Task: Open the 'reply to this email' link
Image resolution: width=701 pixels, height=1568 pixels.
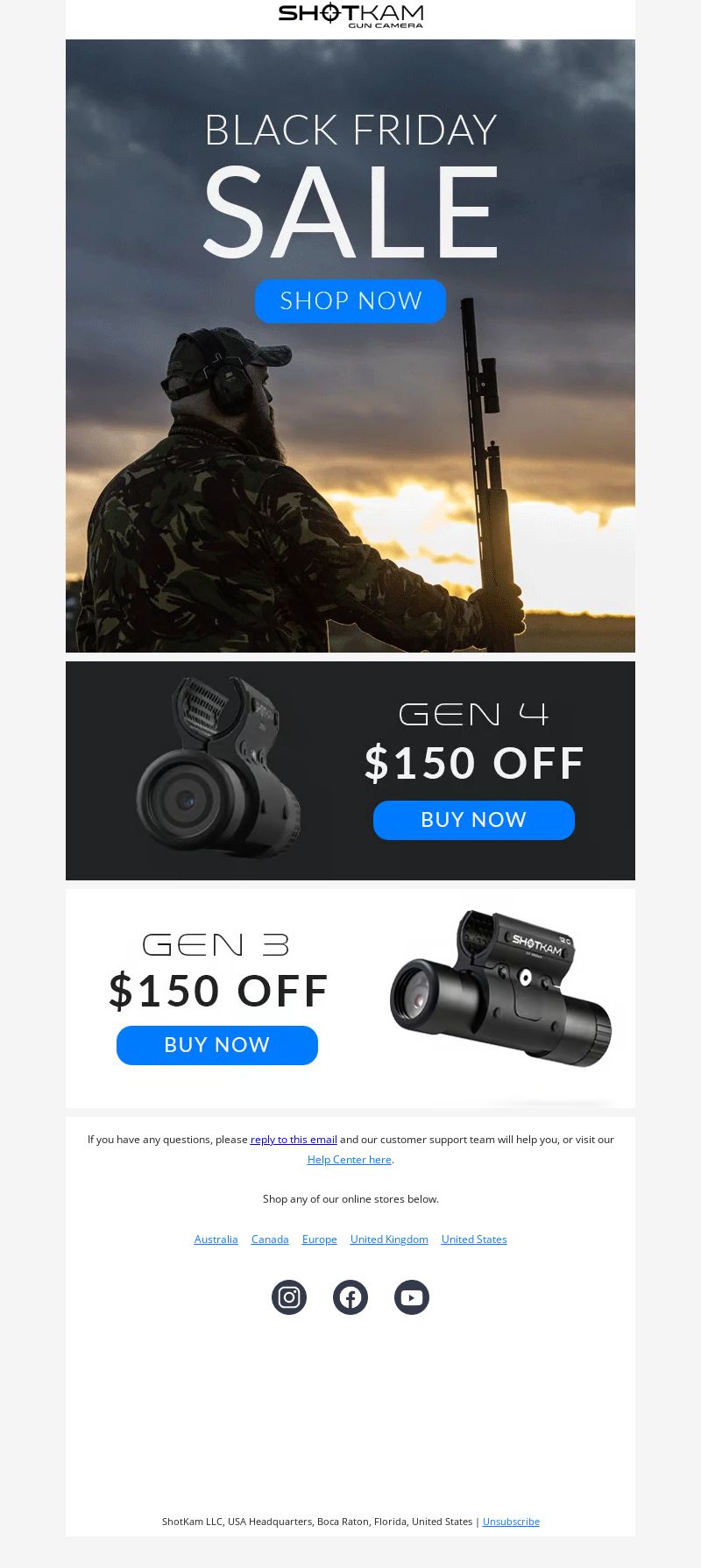Action: click(x=294, y=1140)
